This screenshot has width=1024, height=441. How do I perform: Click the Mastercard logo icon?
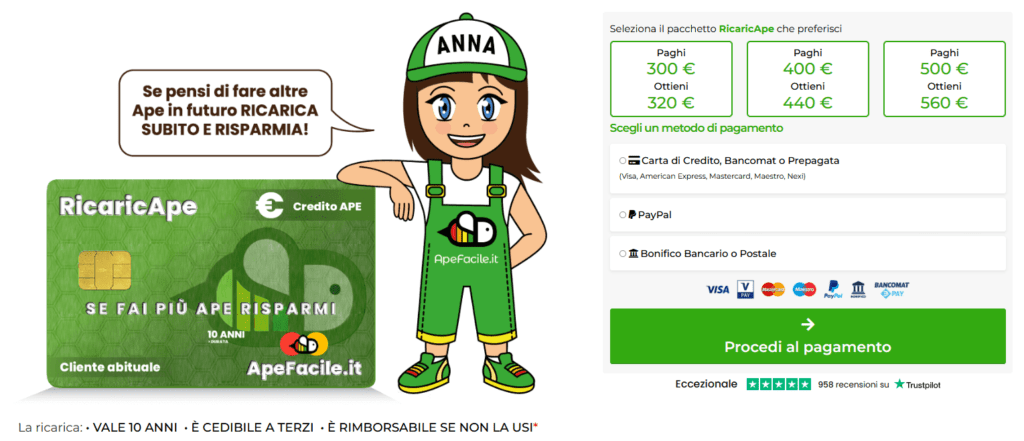coord(773,289)
